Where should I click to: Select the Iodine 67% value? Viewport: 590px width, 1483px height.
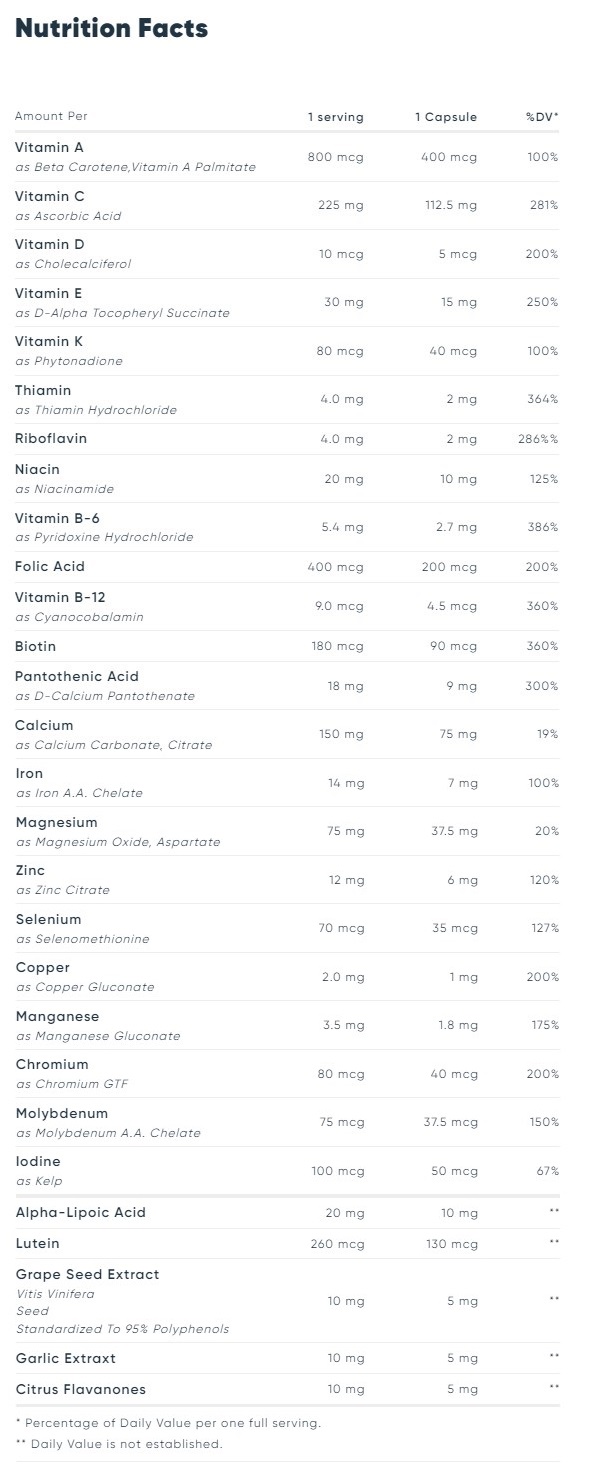547,1171
